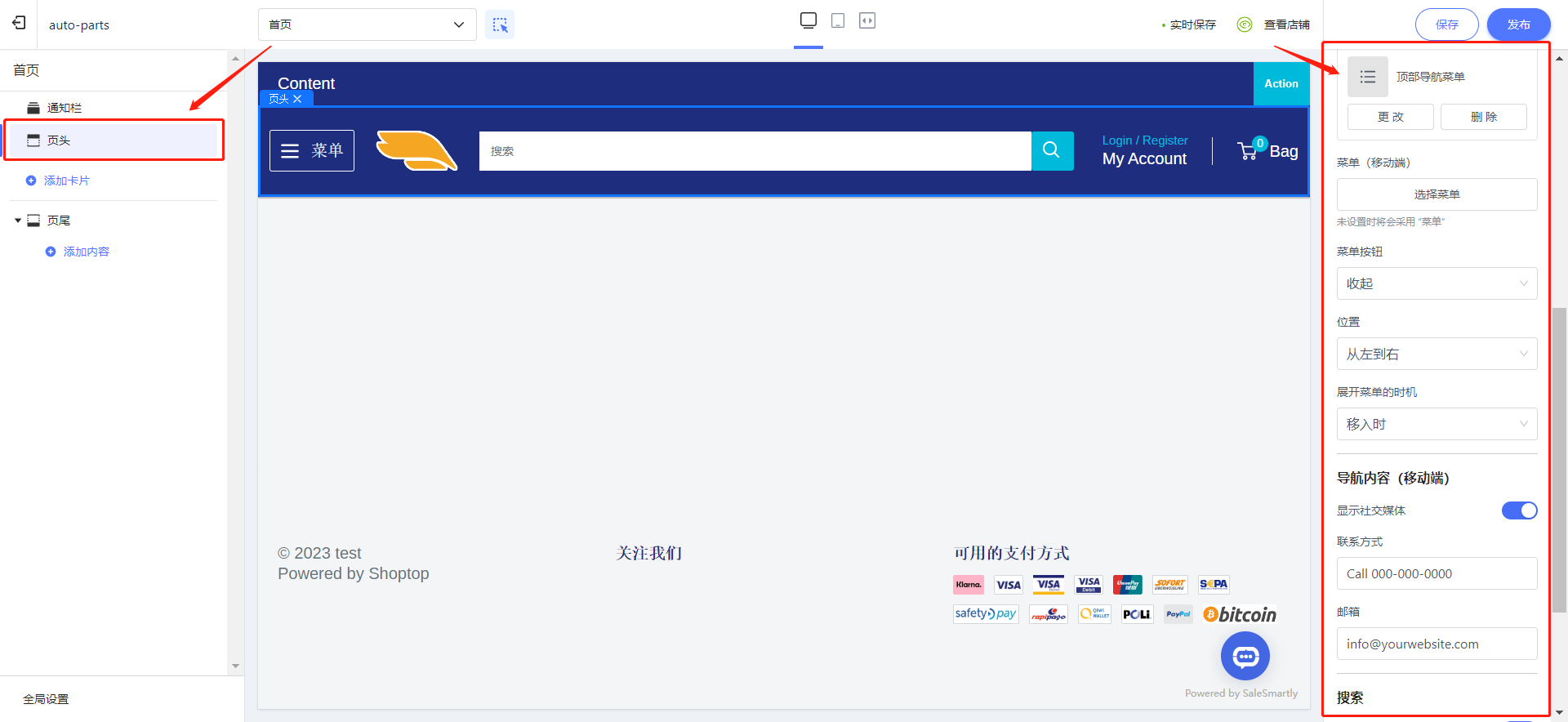Open the 菜单按钮 dropdown showing 收起

click(x=1436, y=283)
